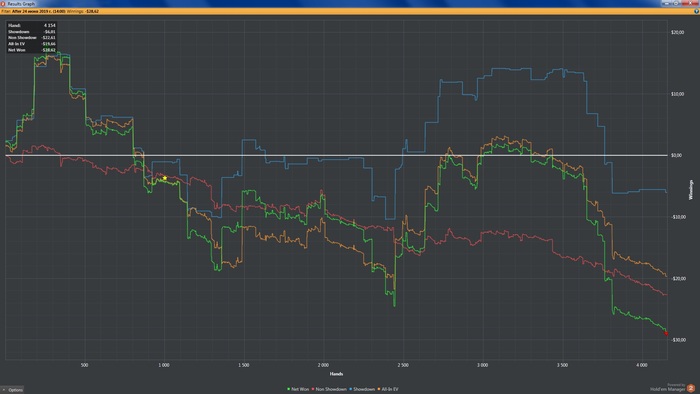Click the 500 x-axis label
700x394 pixels.
click(84, 365)
